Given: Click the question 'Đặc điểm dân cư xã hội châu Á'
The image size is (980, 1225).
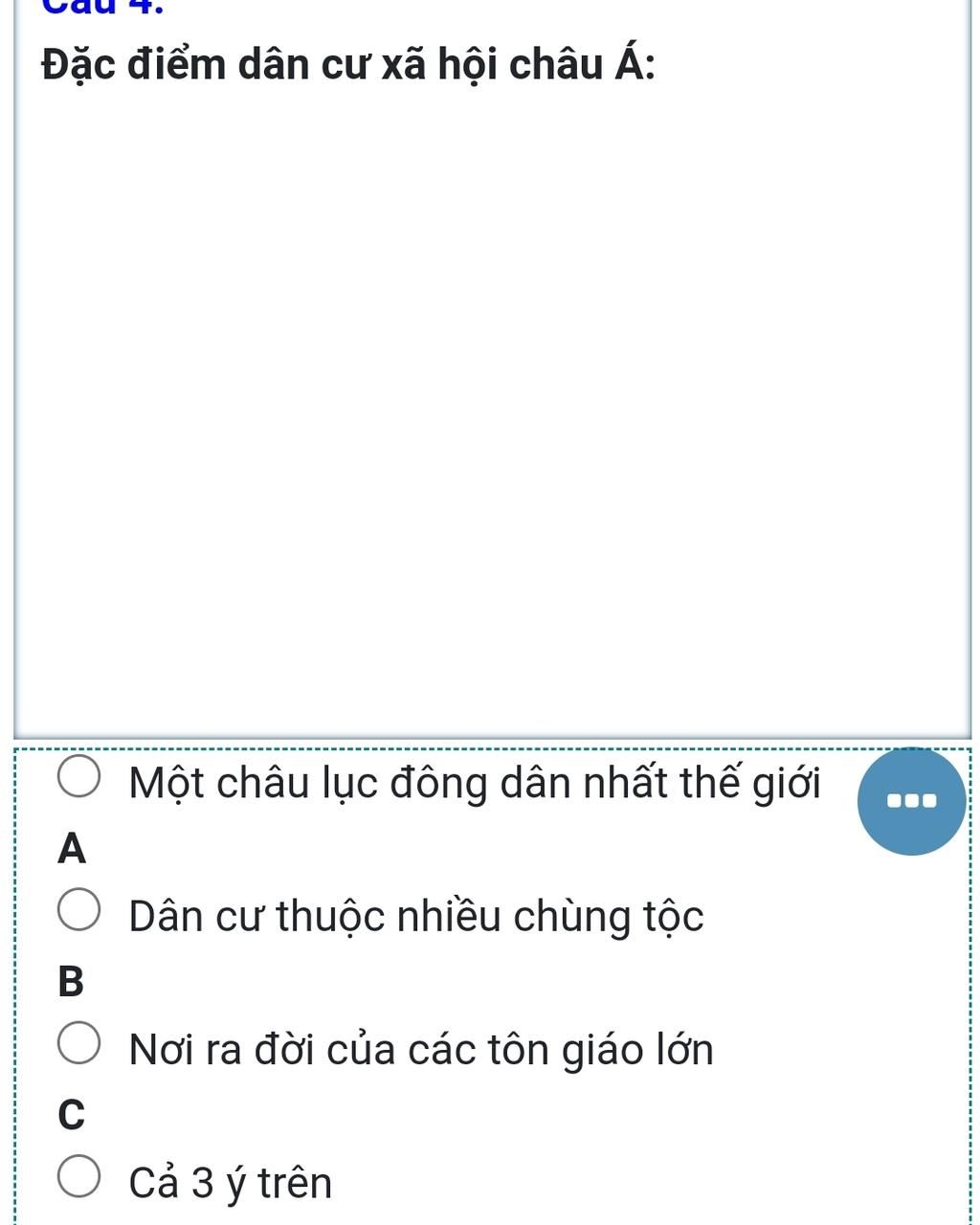Looking at the screenshot, I should click(x=348, y=65).
